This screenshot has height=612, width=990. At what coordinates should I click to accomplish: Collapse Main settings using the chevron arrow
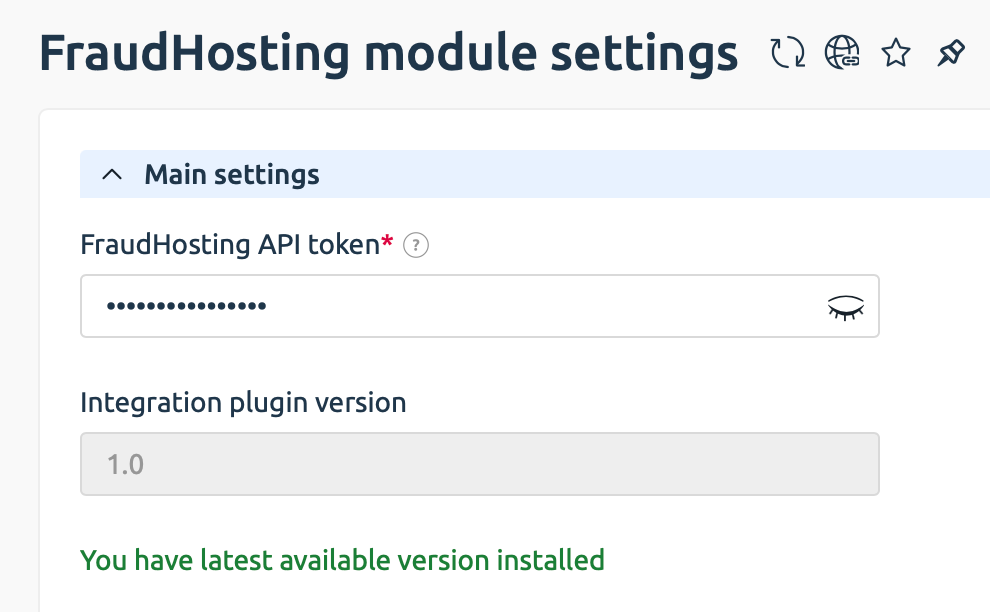[x=112, y=174]
